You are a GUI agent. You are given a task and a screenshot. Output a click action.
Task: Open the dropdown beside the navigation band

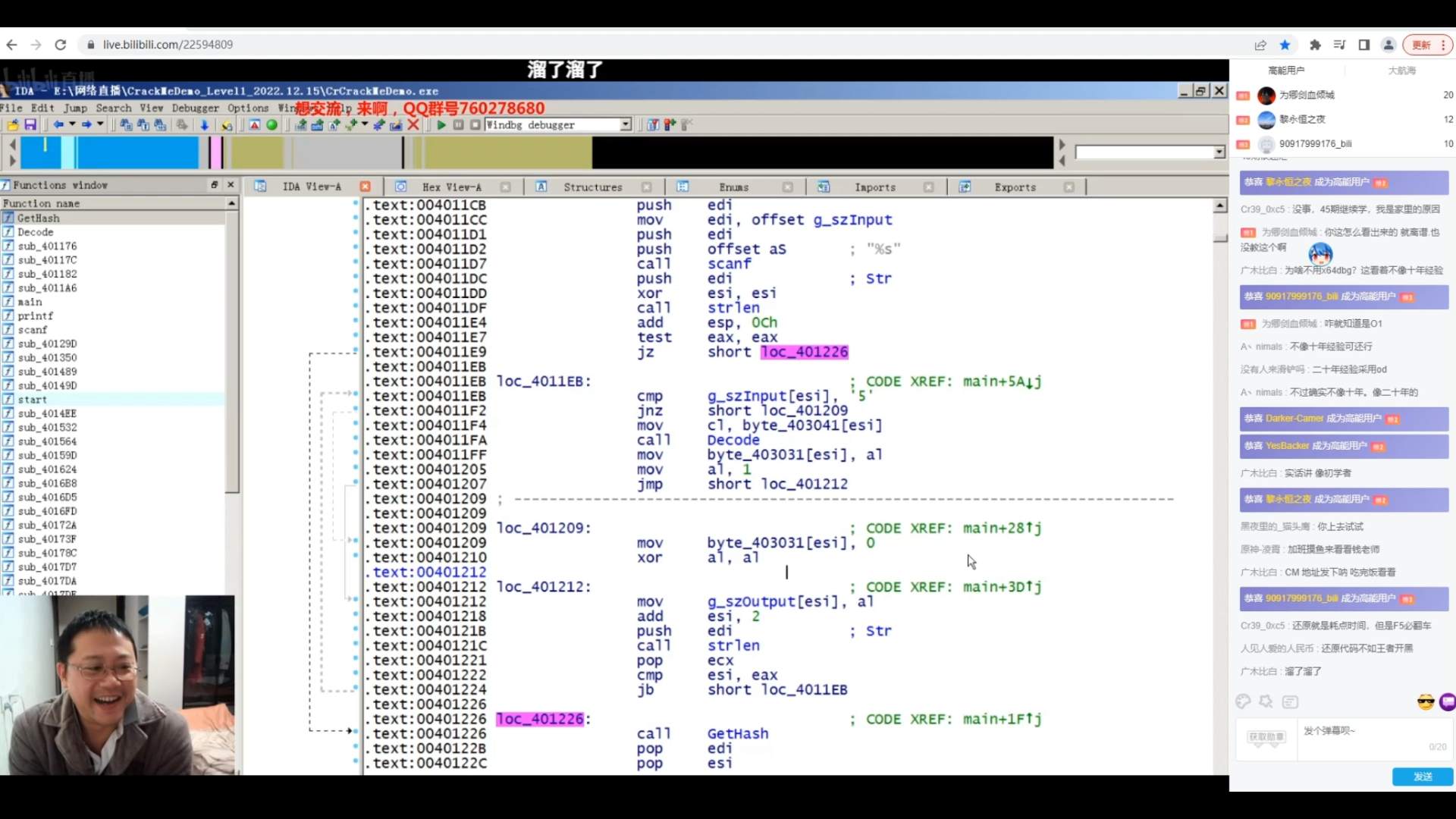(x=1219, y=152)
